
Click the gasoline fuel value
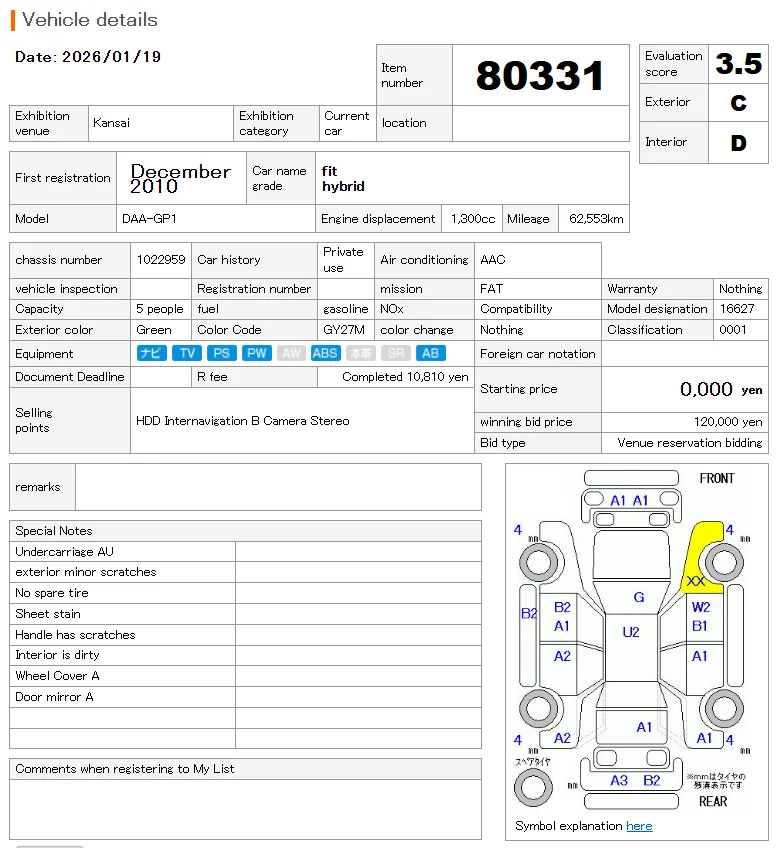point(346,309)
